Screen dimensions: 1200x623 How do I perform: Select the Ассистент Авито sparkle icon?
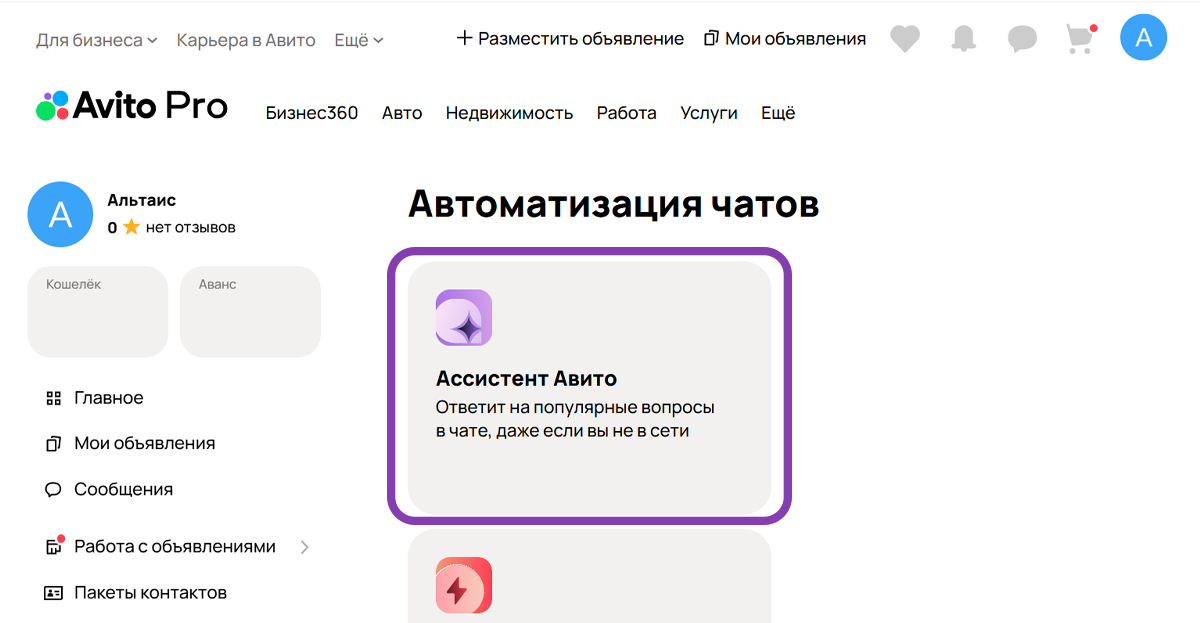[x=463, y=318]
